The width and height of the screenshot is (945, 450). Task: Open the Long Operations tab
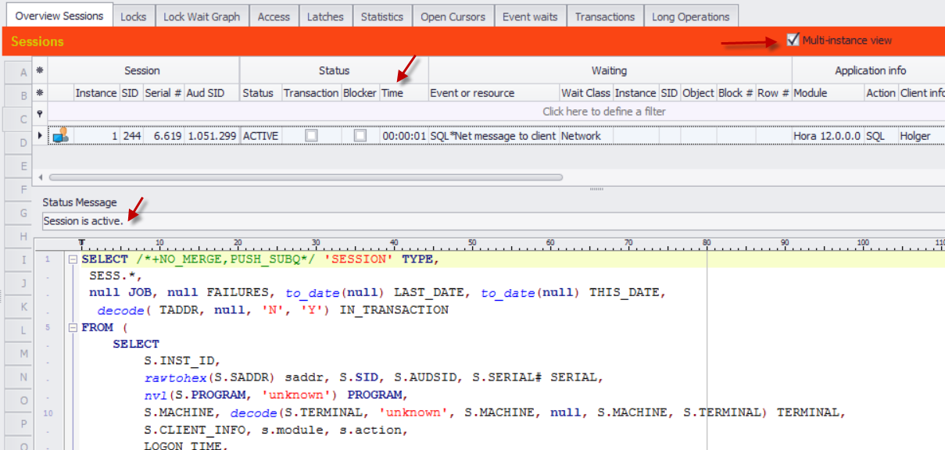(691, 17)
